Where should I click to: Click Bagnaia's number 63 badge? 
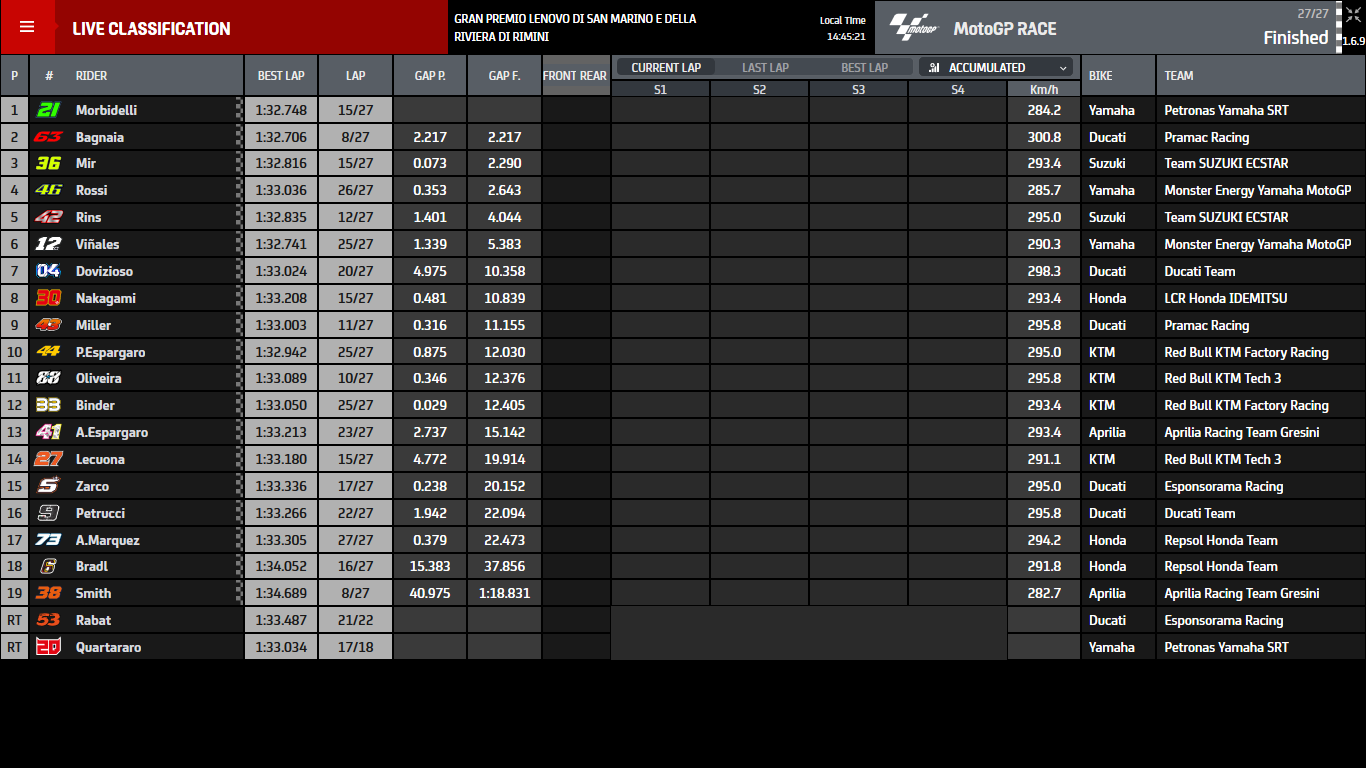click(x=48, y=137)
